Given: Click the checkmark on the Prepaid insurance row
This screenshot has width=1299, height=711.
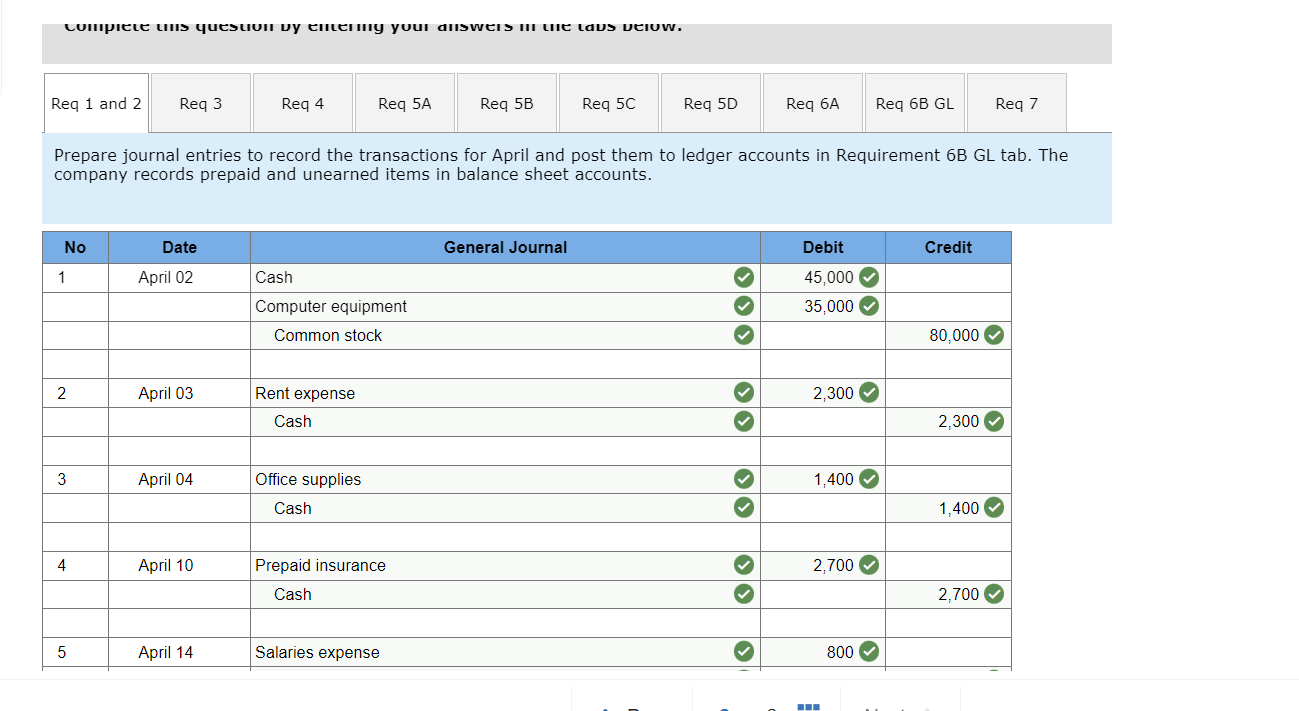Looking at the screenshot, I should coord(743,565).
